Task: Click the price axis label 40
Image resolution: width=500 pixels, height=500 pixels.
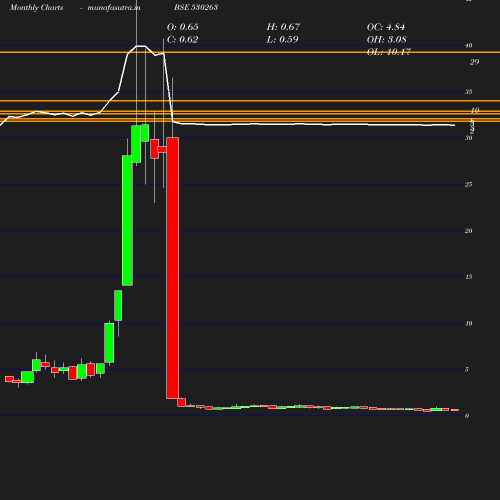Action: click(469, 46)
